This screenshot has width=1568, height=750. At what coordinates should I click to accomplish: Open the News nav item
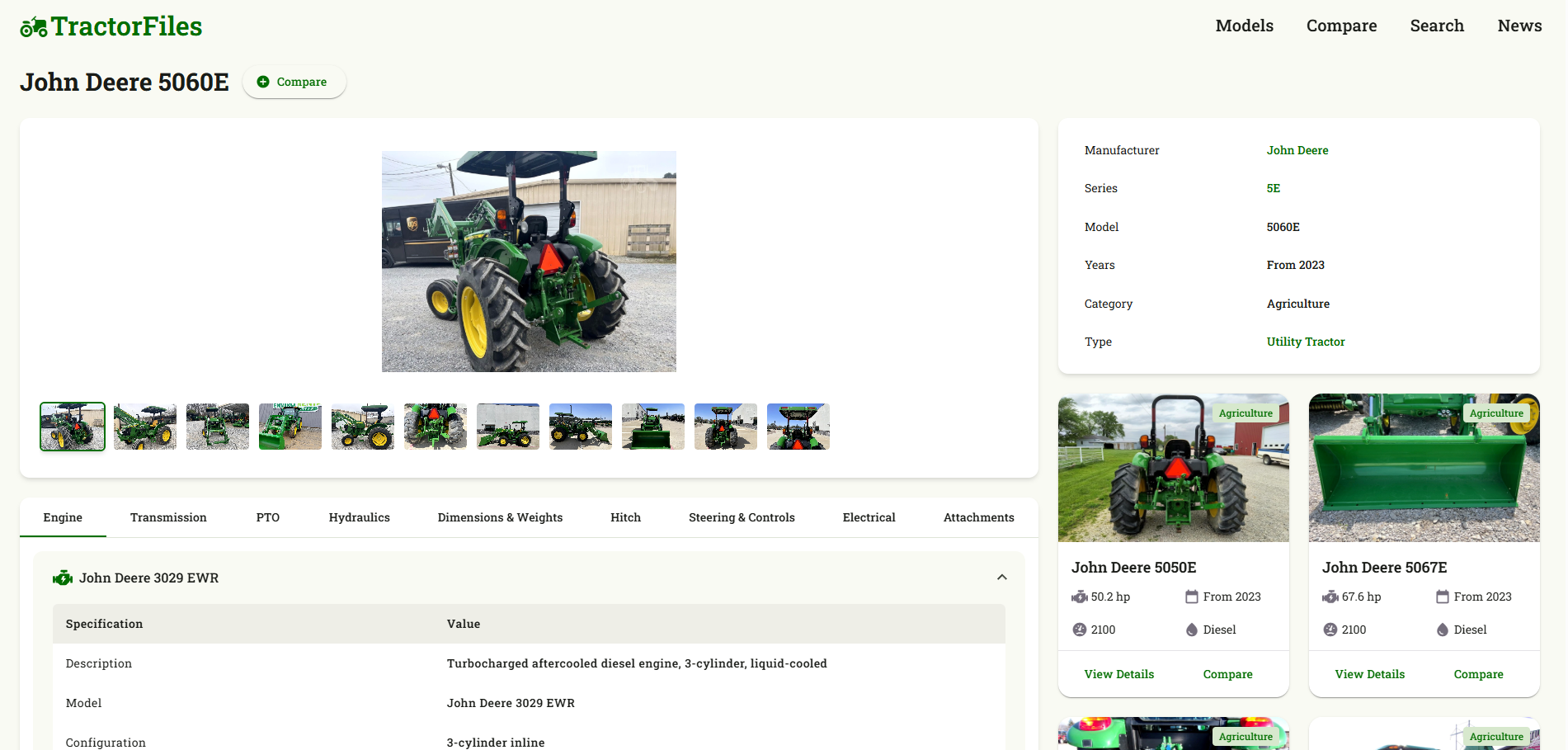click(x=1519, y=26)
